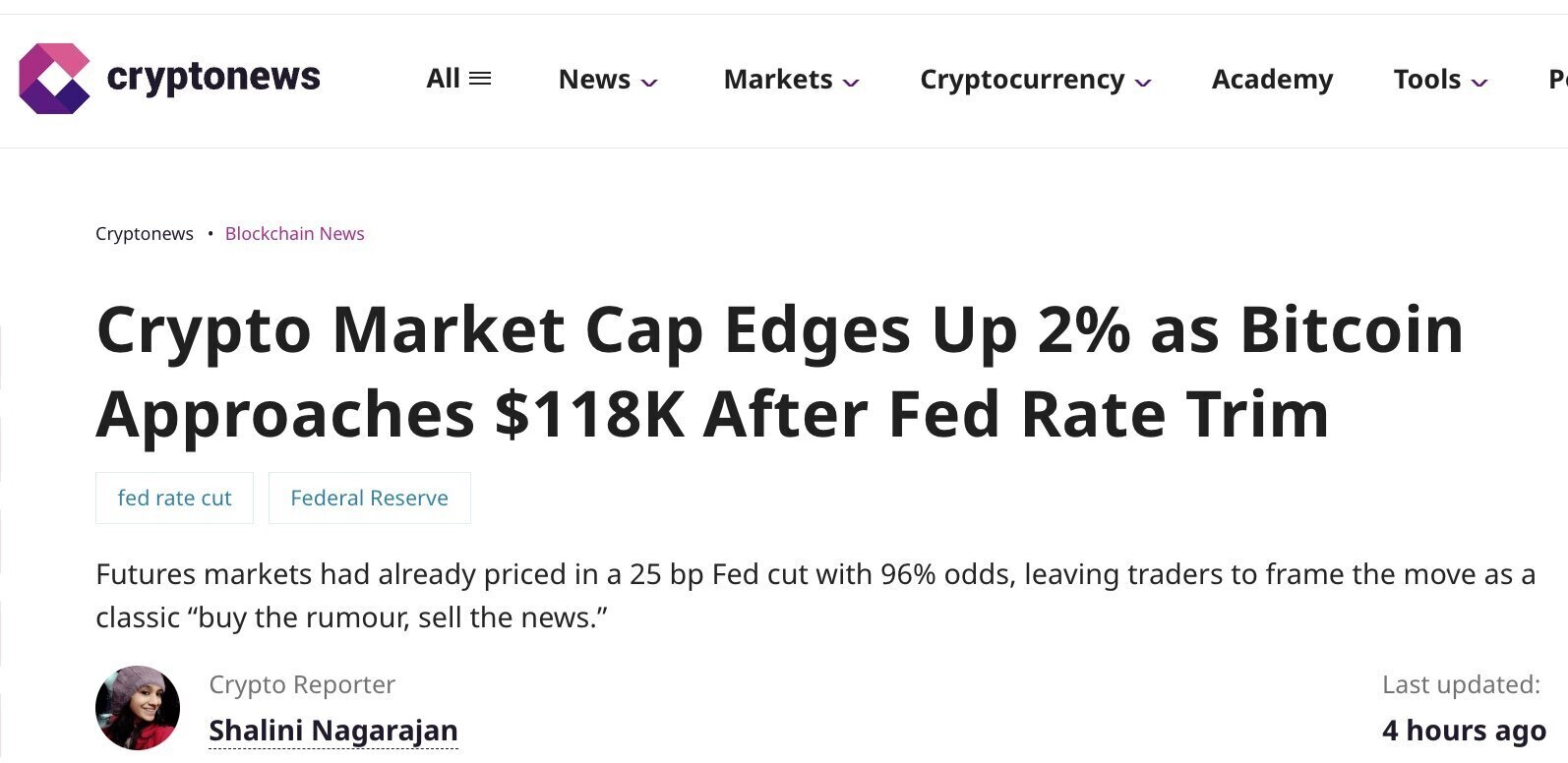This screenshot has height=763, width=1568.
Task: Select the Tools navigation label
Action: point(1426,79)
